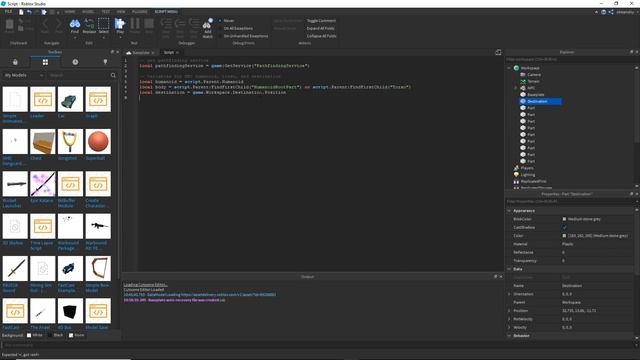This screenshot has width=640, height=360.
Task: Switch to the MODEL ribbon tab
Action: point(88,12)
